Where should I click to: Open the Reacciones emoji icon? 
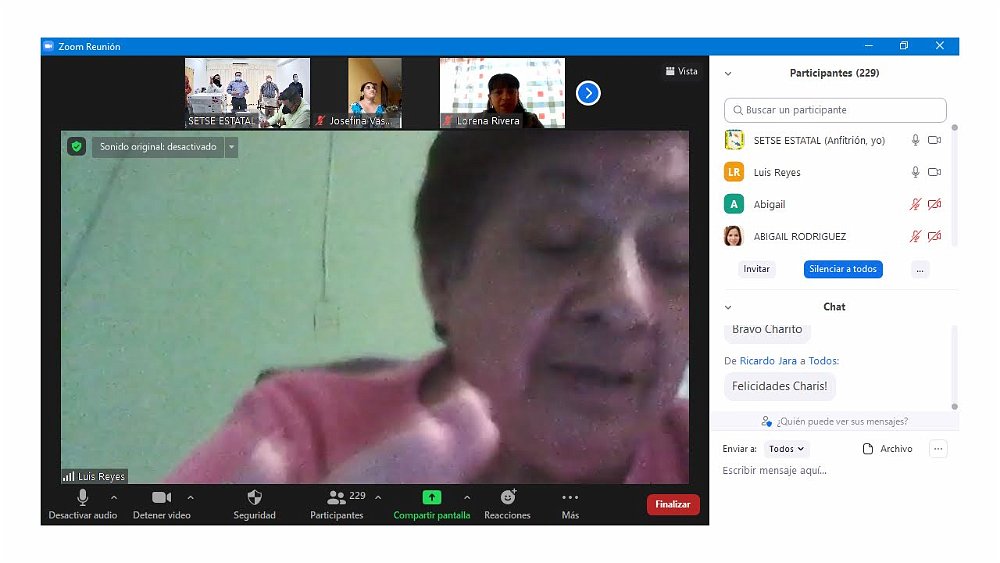(507, 497)
